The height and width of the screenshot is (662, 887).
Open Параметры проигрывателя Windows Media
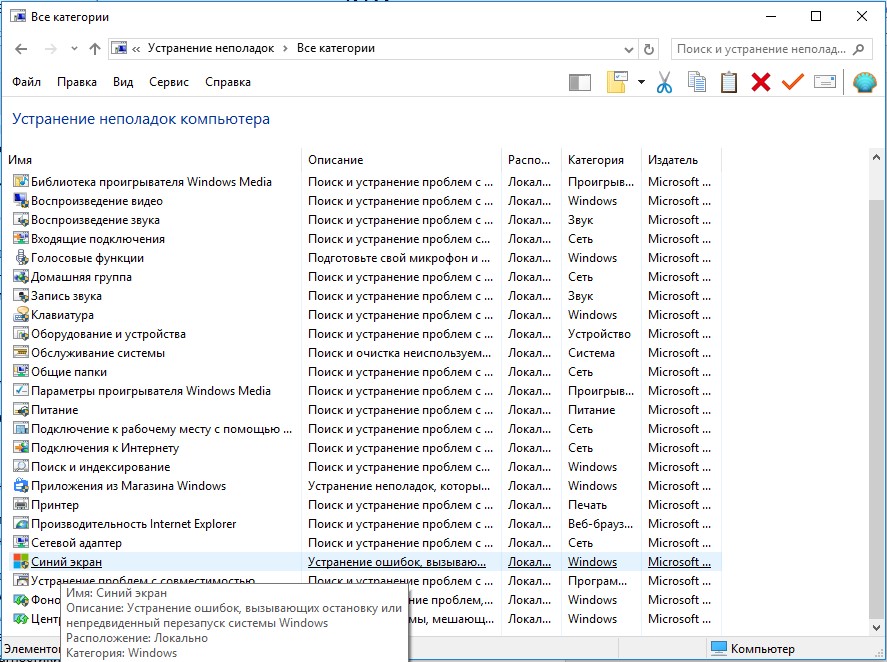tap(150, 390)
